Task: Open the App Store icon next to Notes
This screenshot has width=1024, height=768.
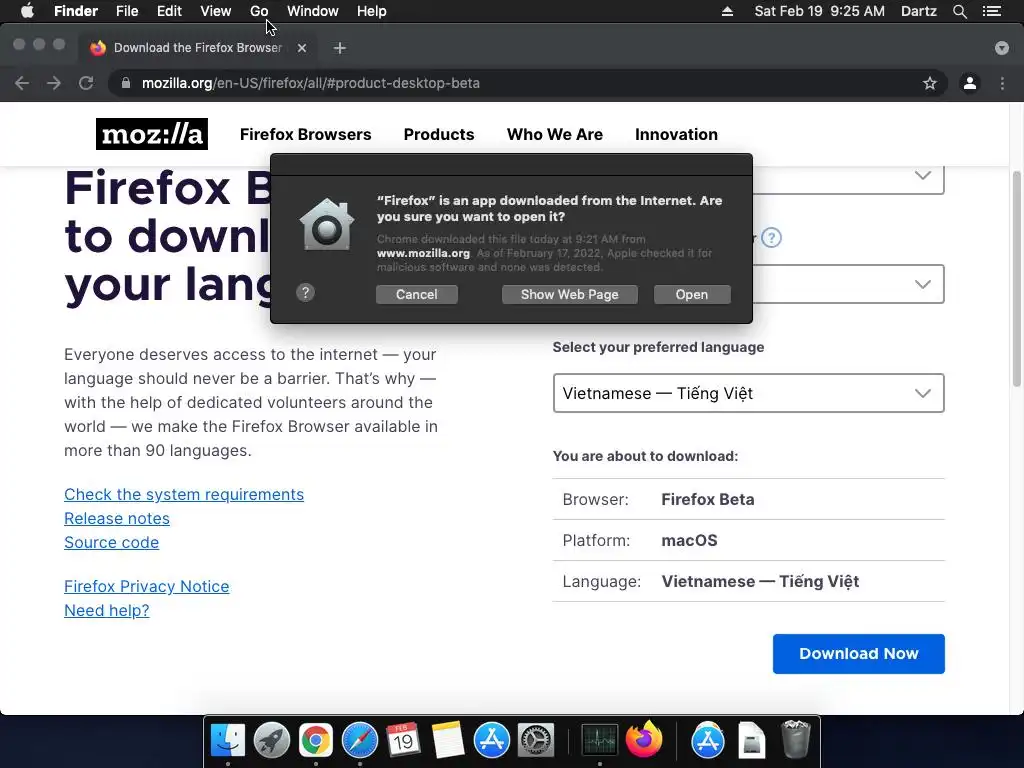Action: pyautogui.click(x=492, y=741)
